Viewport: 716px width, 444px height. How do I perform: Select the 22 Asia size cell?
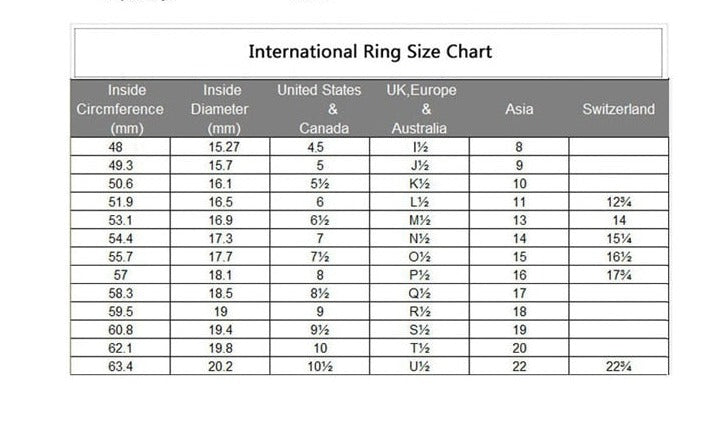coord(519,367)
